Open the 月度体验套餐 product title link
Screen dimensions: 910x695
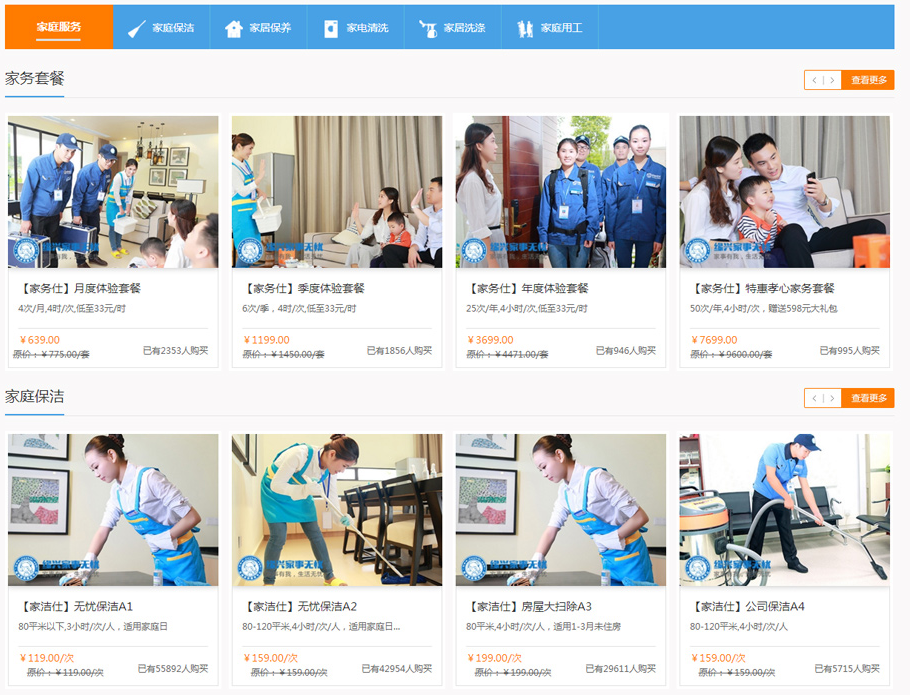(x=81, y=288)
